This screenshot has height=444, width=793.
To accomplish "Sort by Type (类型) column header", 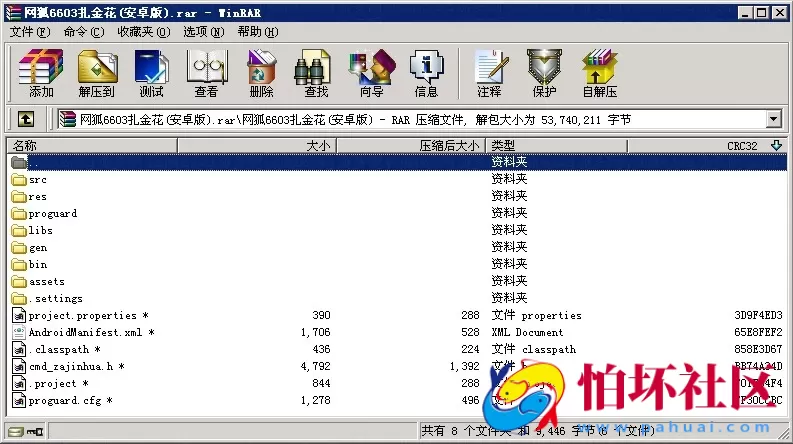I will [556, 146].
